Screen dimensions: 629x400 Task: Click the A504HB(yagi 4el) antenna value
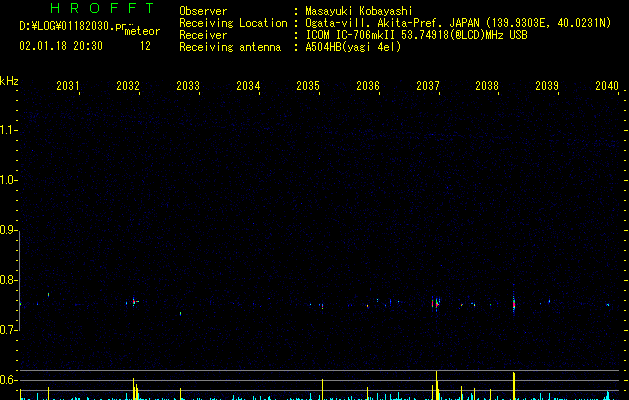(353, 47)
